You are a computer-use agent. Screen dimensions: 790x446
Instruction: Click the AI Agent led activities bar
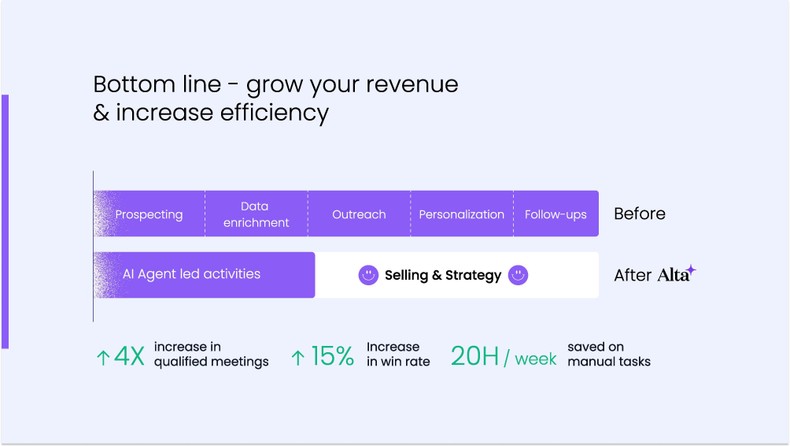pyautogui.click(x=204, y=274)
